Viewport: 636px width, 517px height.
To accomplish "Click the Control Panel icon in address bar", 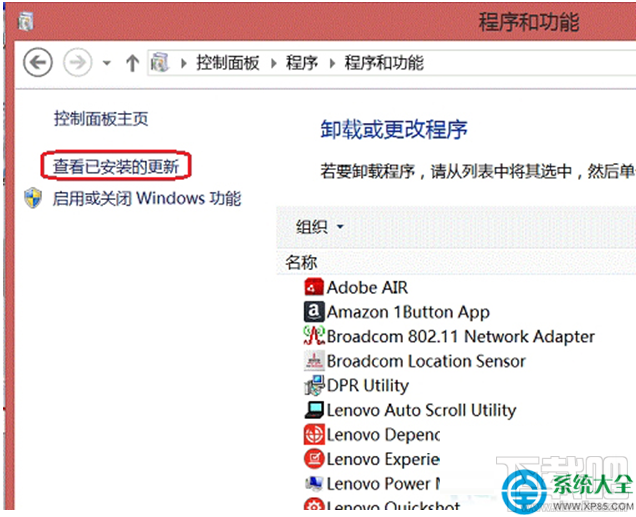I will (159, 62).
